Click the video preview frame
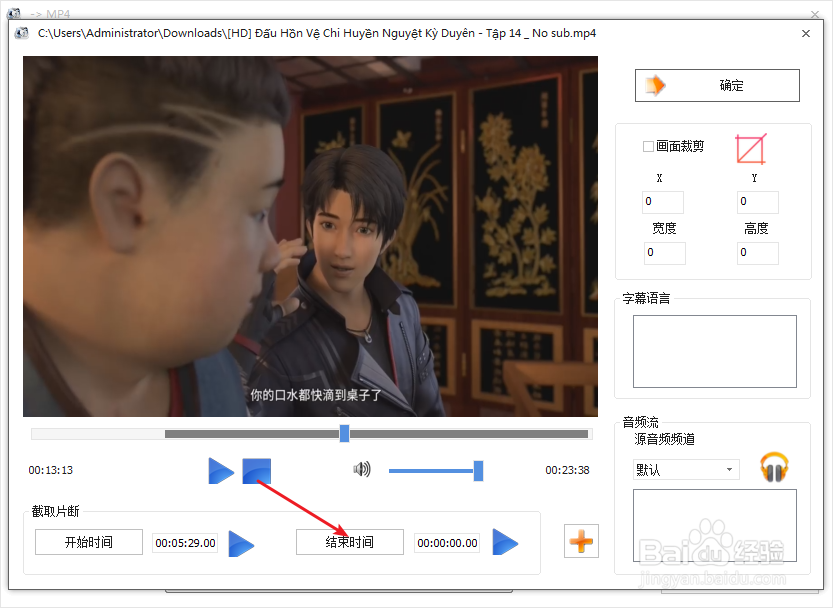This screenshot has width=833, height=608. click(x=310, y=236)
